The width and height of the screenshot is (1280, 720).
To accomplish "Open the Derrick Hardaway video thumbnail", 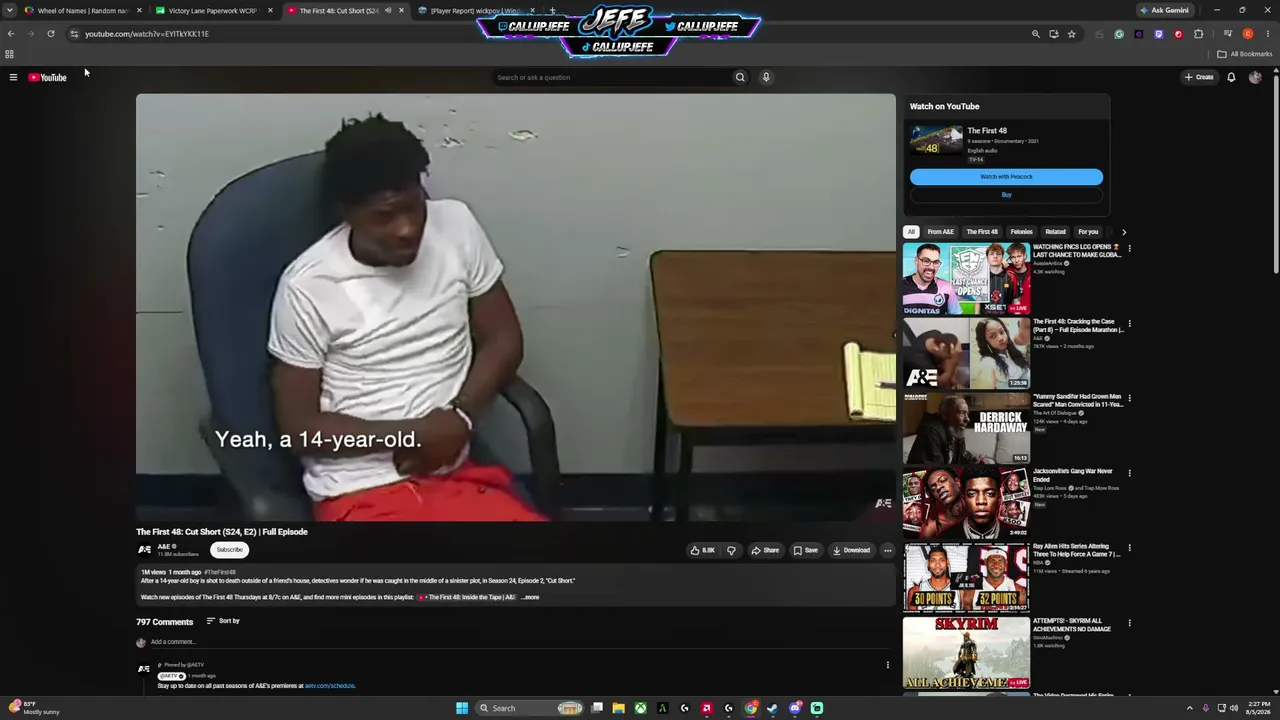I will click(x=966, y=428).
